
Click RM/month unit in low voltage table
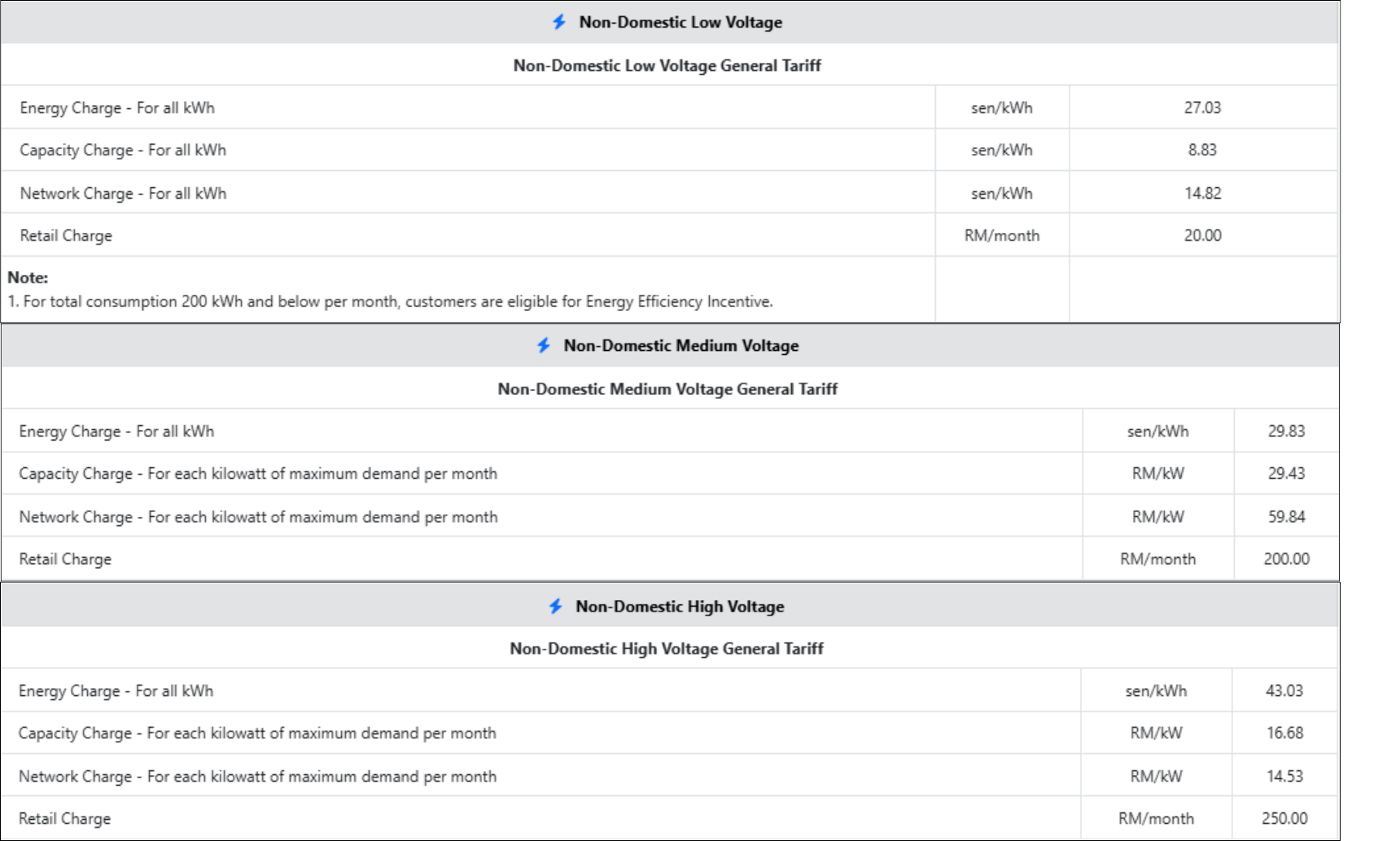[x=1002, y=235]
